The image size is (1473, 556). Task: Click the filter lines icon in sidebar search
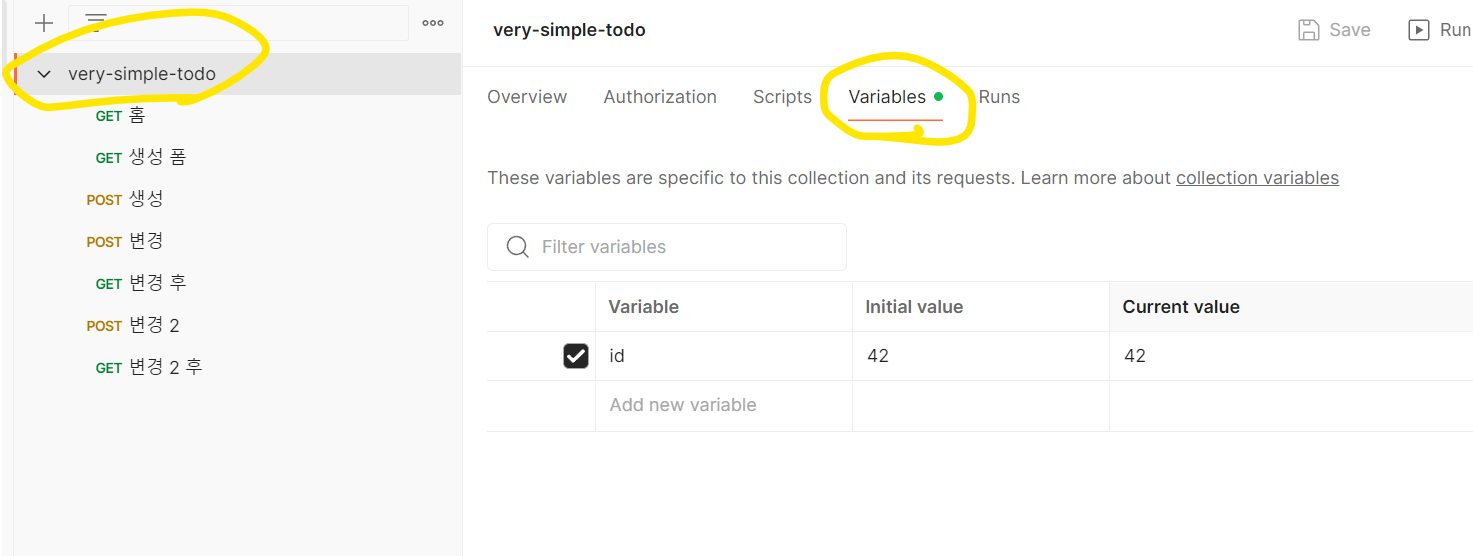96,22
